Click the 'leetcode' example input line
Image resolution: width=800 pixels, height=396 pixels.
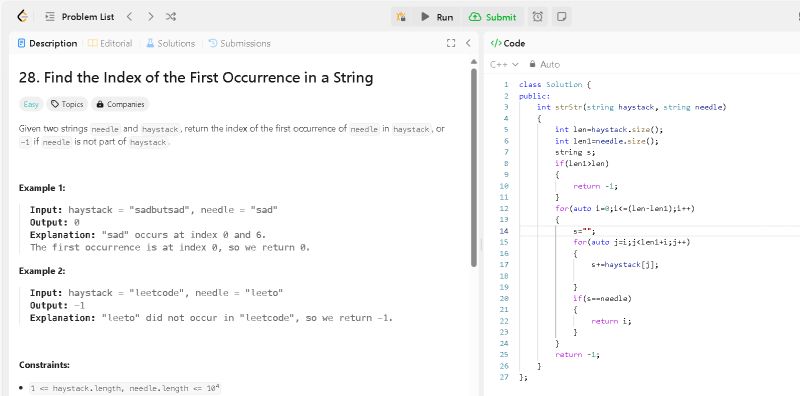coord(156,293)
